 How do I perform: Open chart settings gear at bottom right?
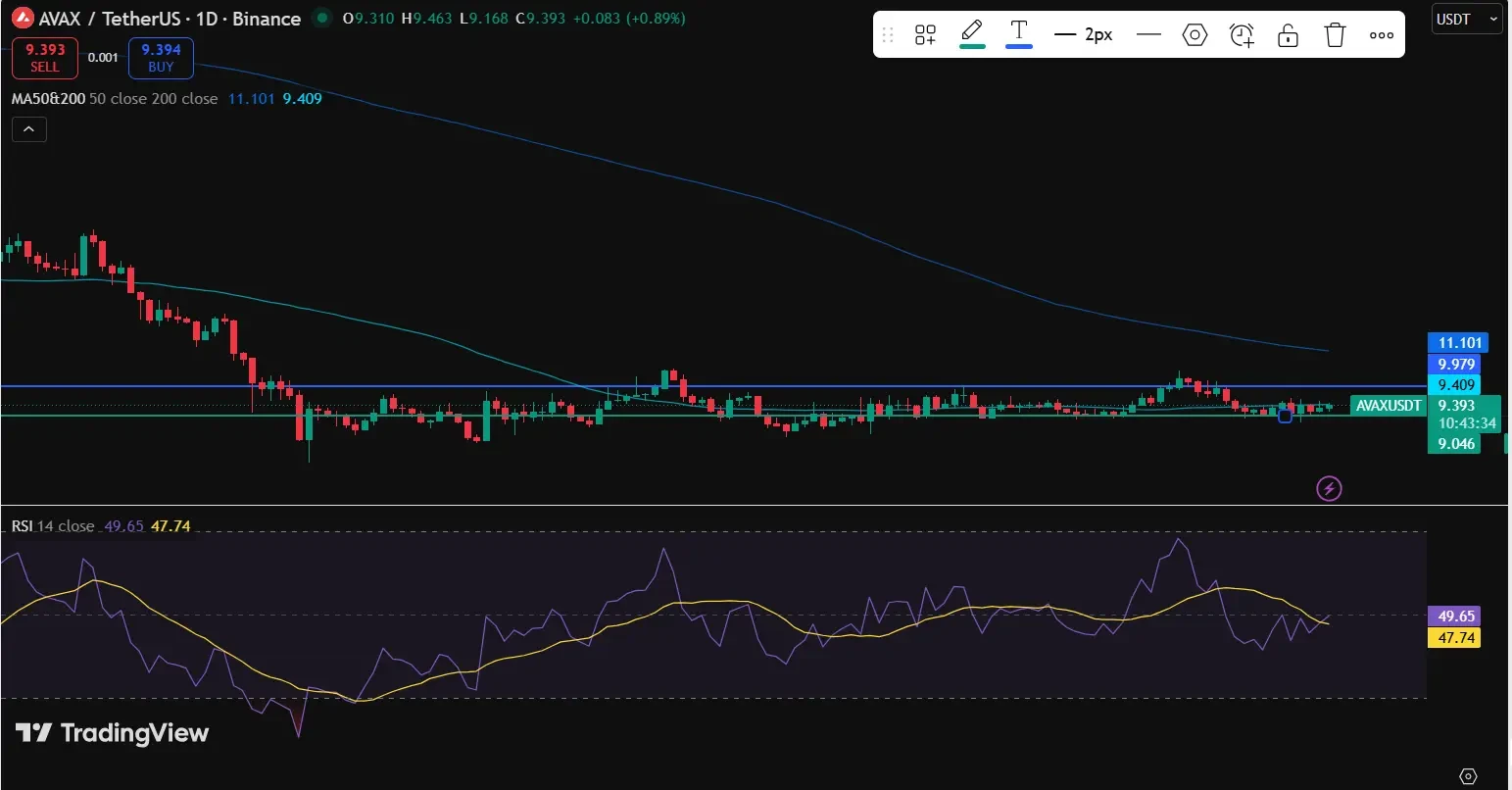[1468, 776]
